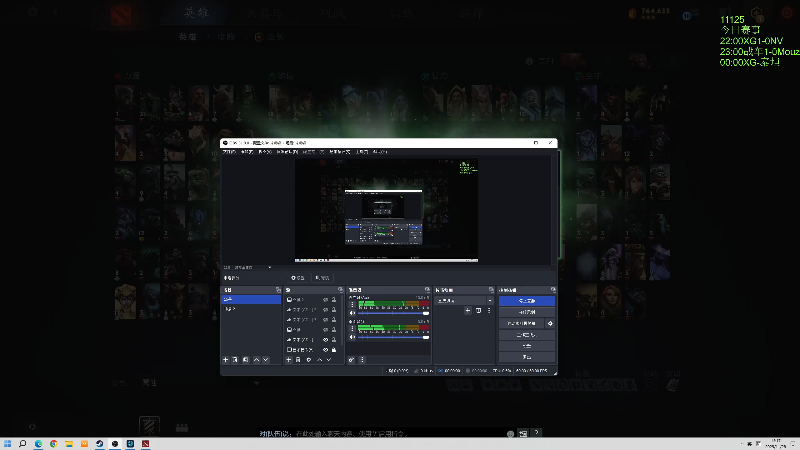
Task: Remove selected source in OBS Sources panel
Action: point(298,360)
